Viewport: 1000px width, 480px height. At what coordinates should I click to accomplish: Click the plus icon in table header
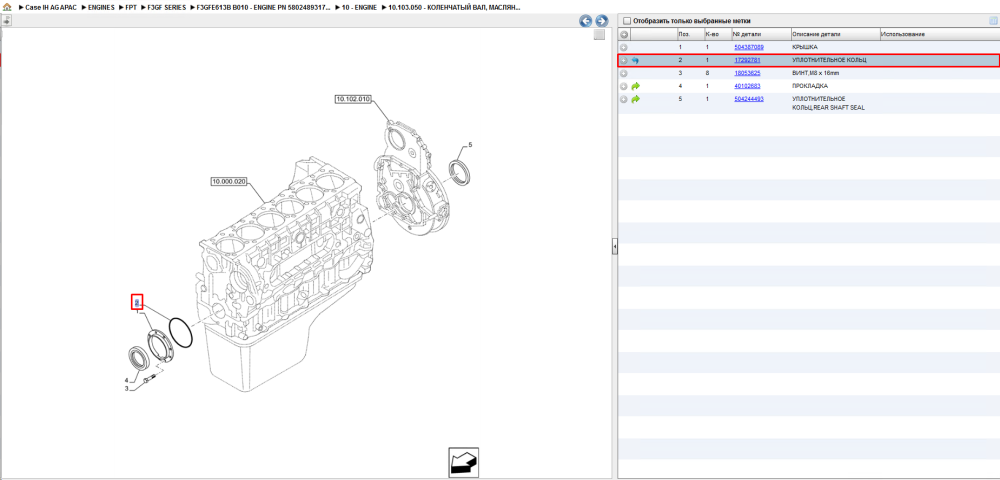(624, 34)
